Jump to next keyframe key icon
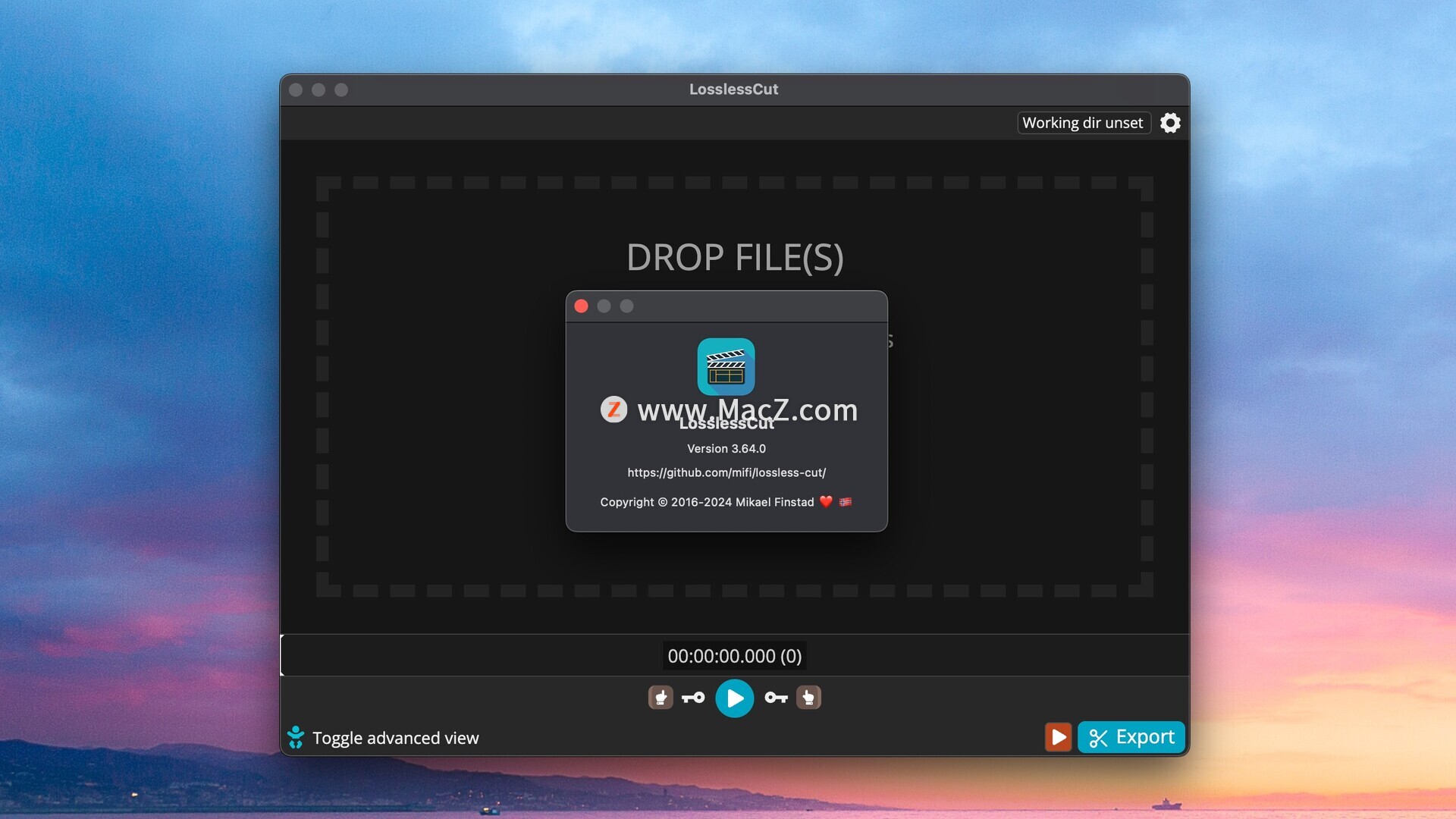 [776, 698]
